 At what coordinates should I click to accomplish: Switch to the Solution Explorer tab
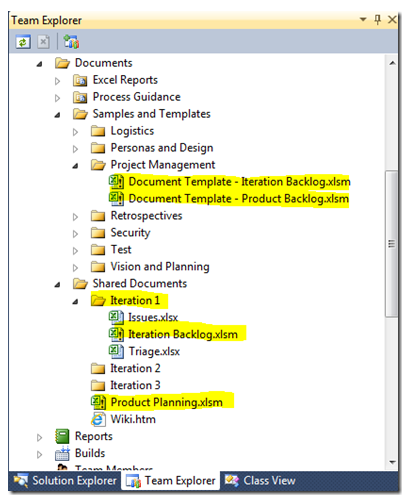click(x=65, y=480)
